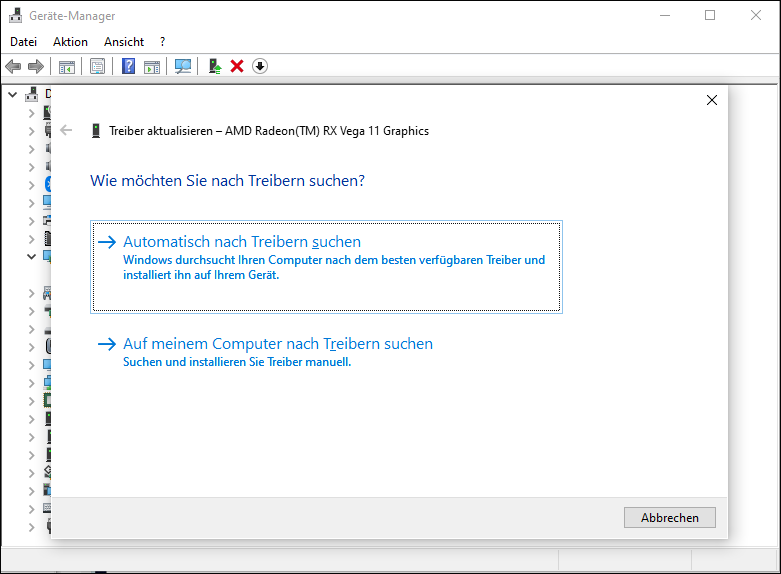Click the device icon beside Treiber aktualisieren

click(x=96, y=131)
